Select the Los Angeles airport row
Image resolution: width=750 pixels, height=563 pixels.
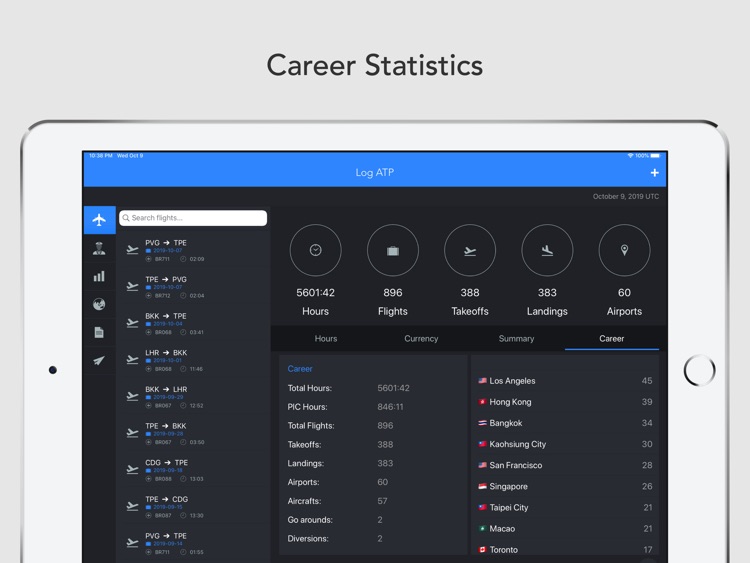(x=565, y=381)
